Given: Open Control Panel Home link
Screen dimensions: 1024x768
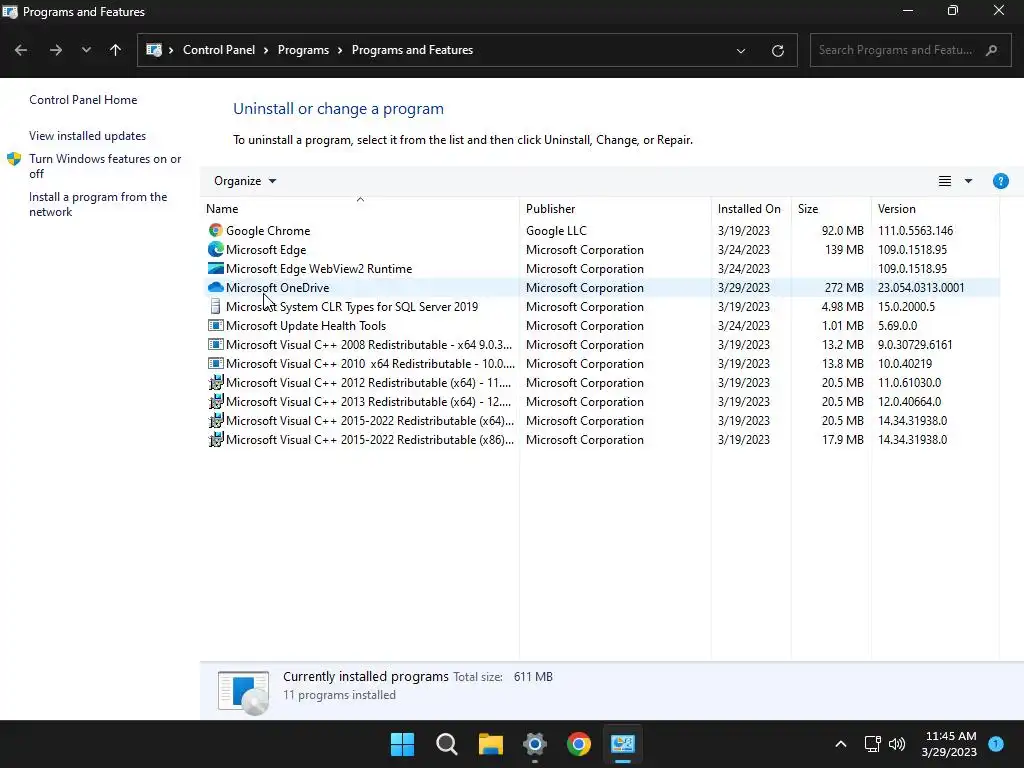Looking at the screenshot, I should coord(83,100).
